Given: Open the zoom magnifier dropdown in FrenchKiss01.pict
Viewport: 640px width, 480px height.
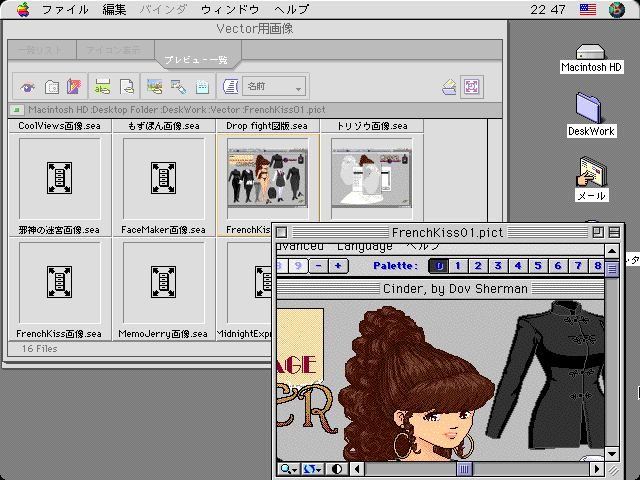Looking at the screenshot, I should click(289, 469).
